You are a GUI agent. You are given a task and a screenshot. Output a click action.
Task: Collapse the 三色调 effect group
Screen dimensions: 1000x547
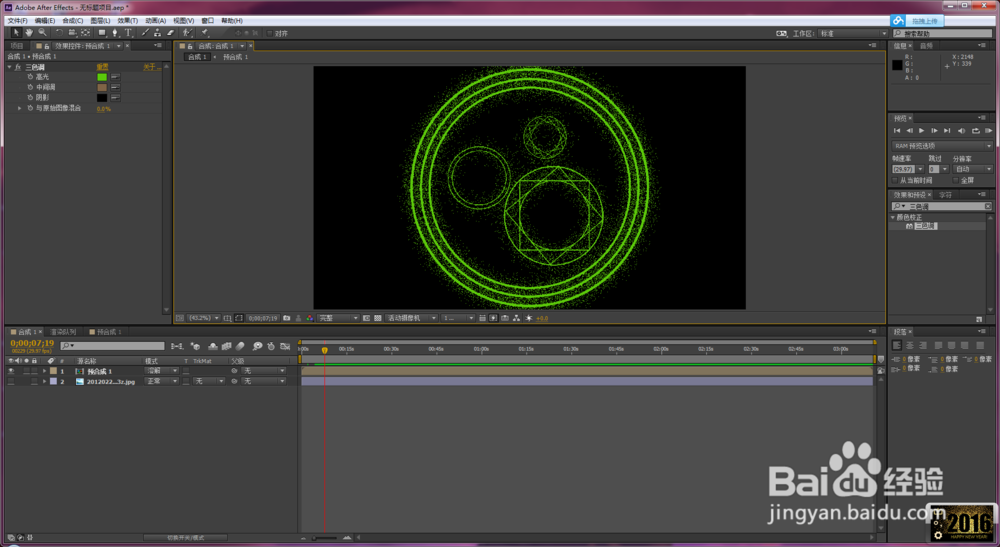pos(10,67)
